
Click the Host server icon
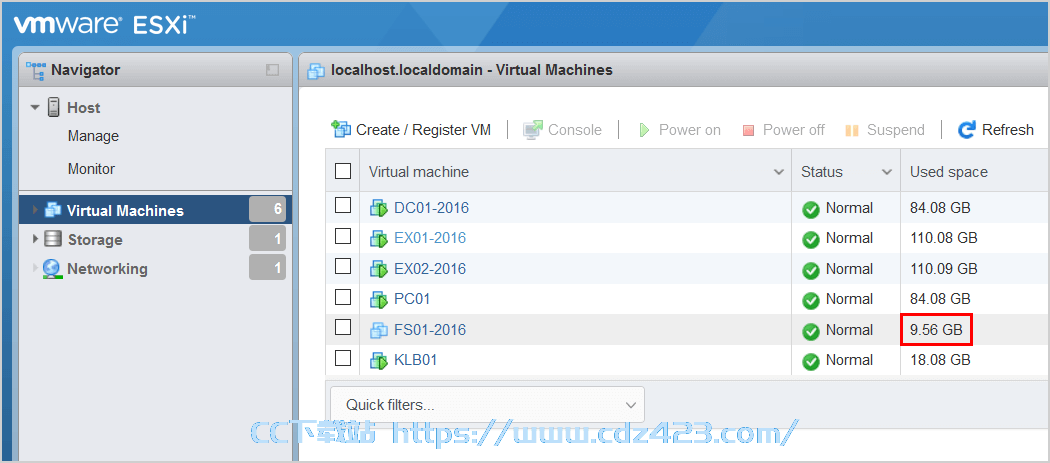pyautogui.click(x=54, y=107)
